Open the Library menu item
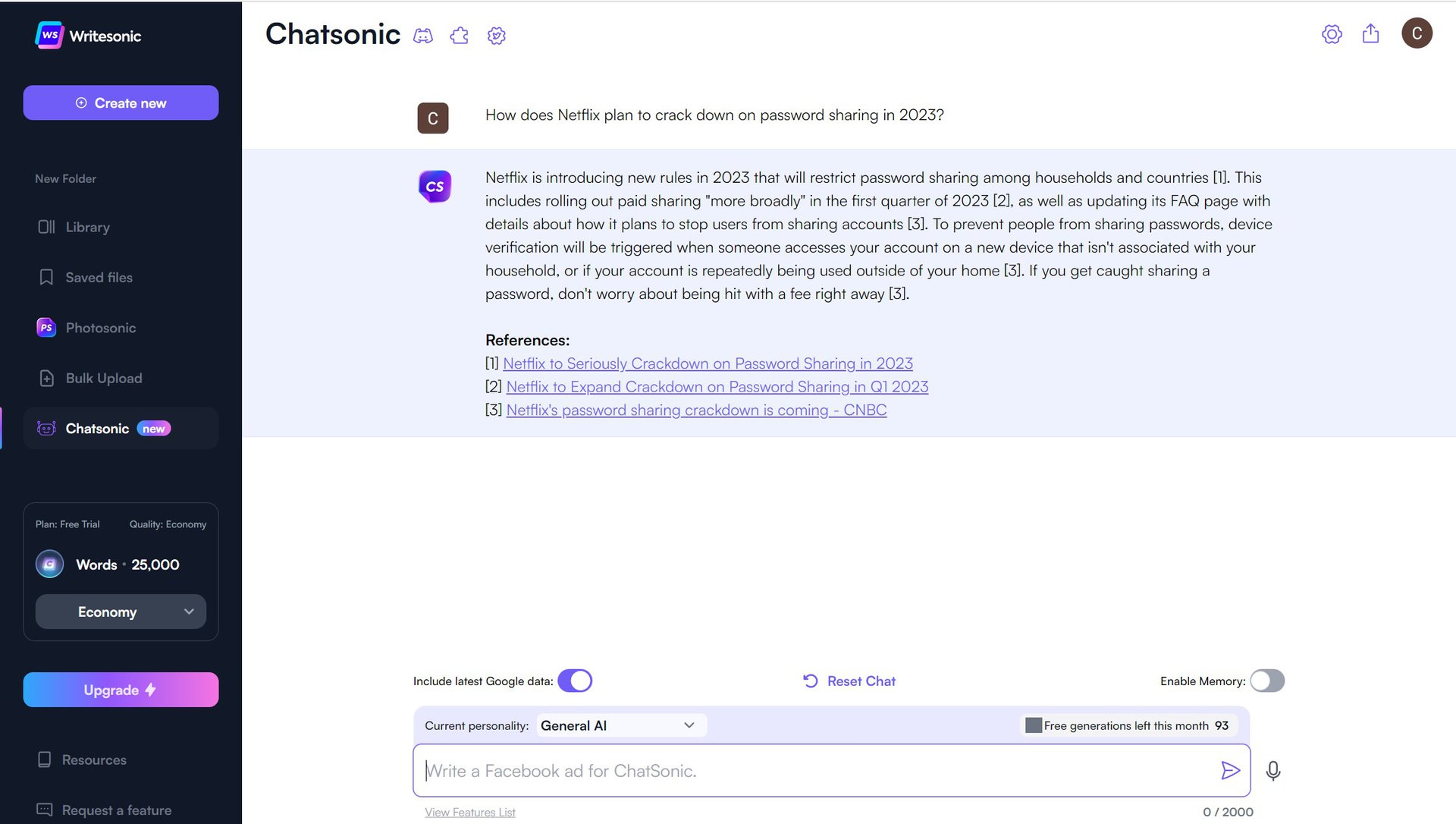Screen dimensions: 1456x824 click(88, 226)
